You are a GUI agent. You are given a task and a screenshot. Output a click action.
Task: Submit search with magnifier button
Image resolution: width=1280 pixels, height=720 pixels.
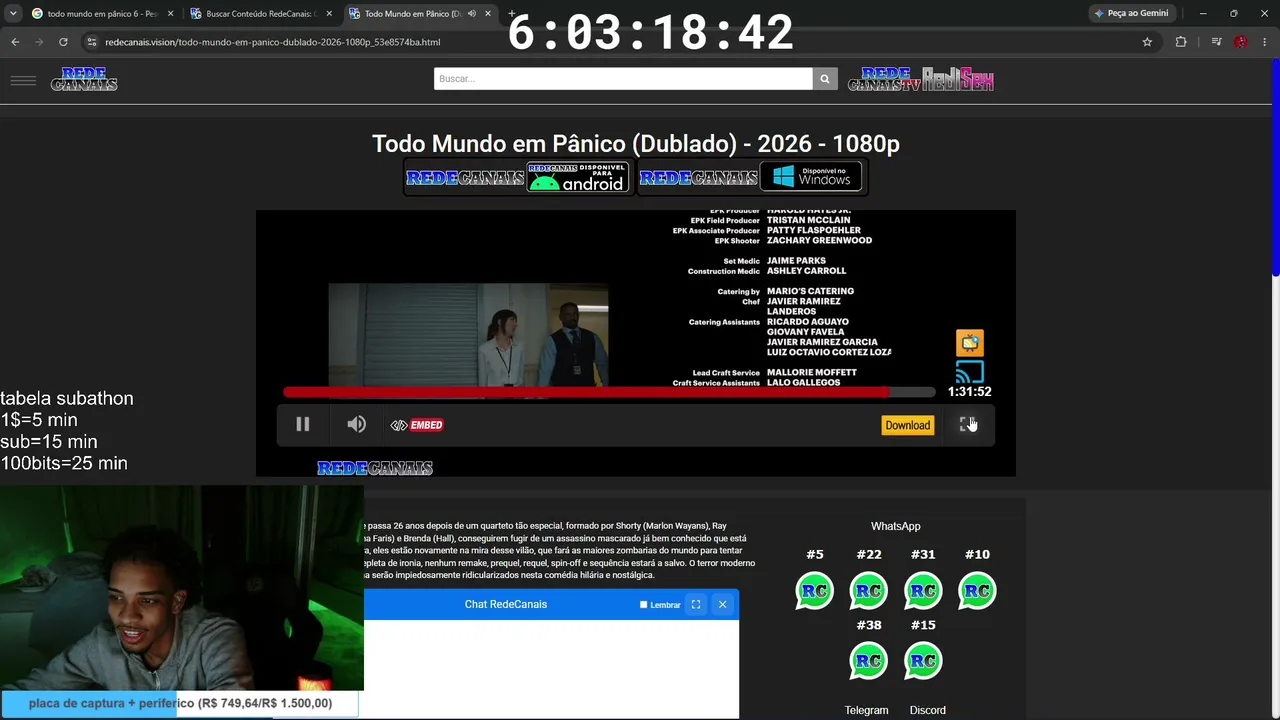(825, 78)
